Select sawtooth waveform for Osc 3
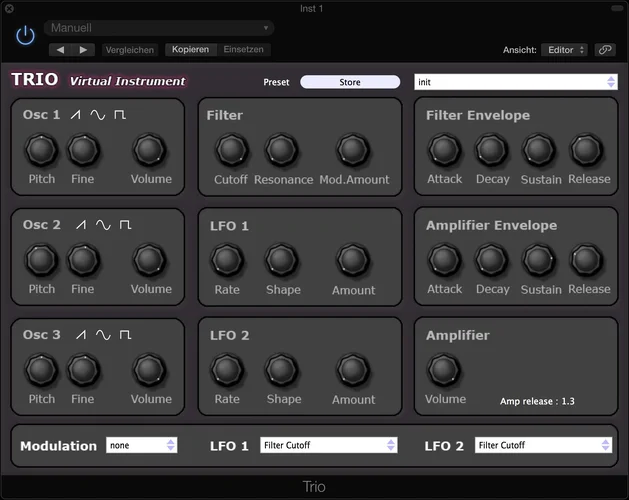This screenshot has width=629, height=500. click(81, 335)
